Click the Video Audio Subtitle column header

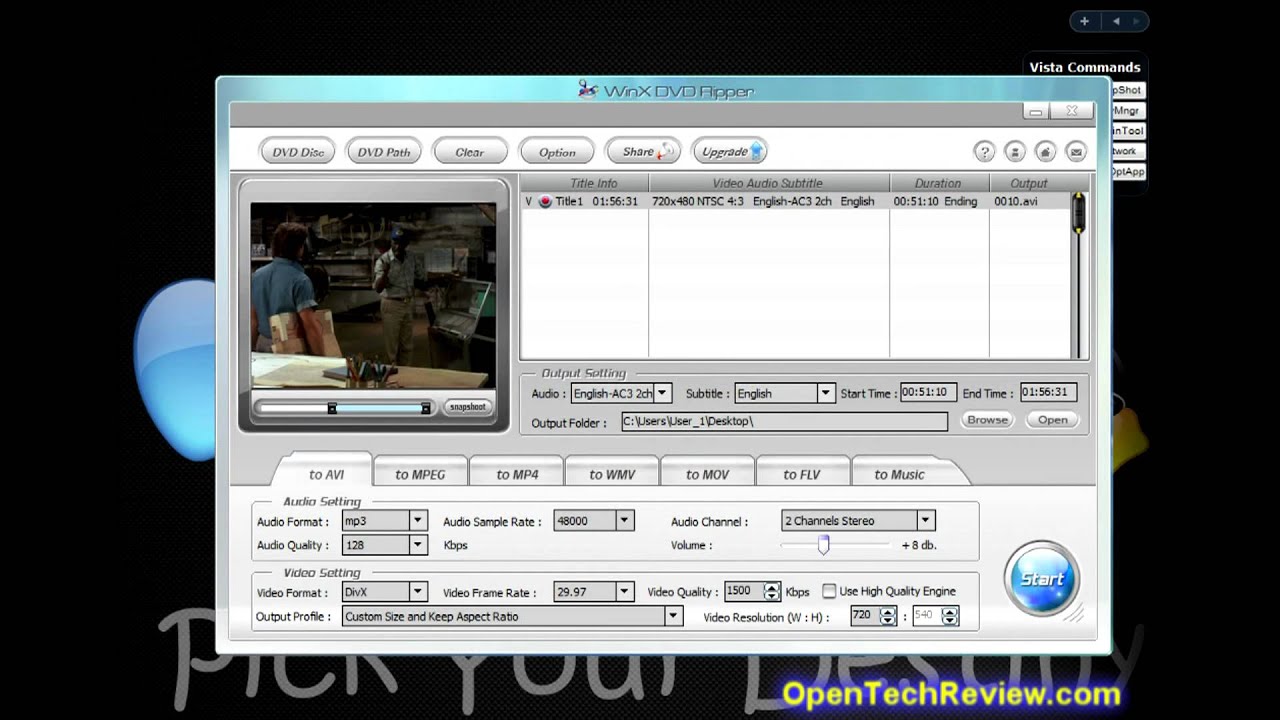click(x=767, y=183)
